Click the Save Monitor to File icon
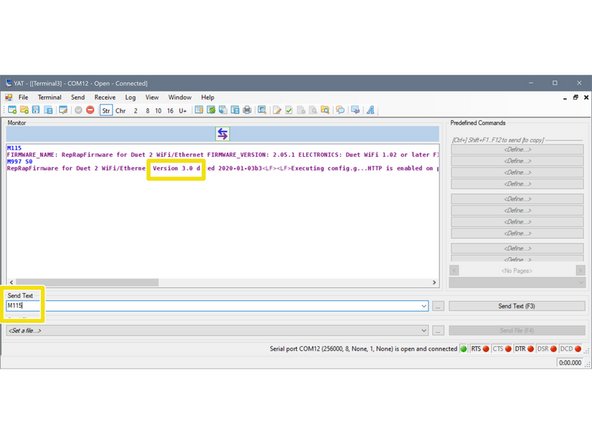 235,110
